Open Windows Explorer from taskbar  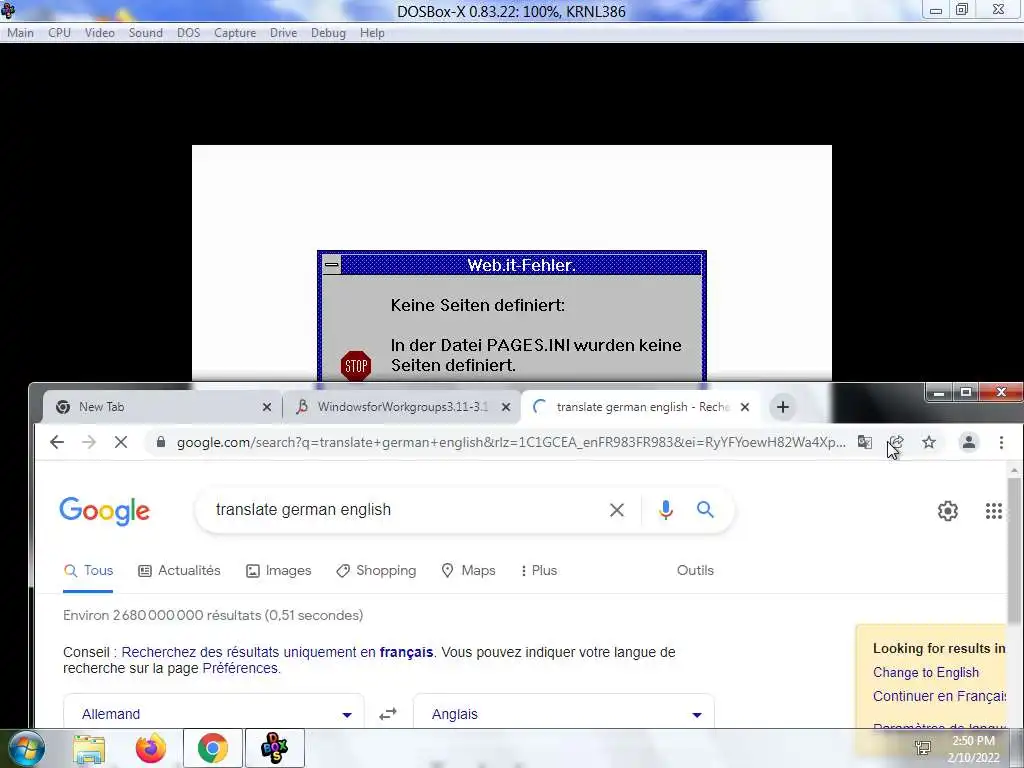[x=89, y=748]
